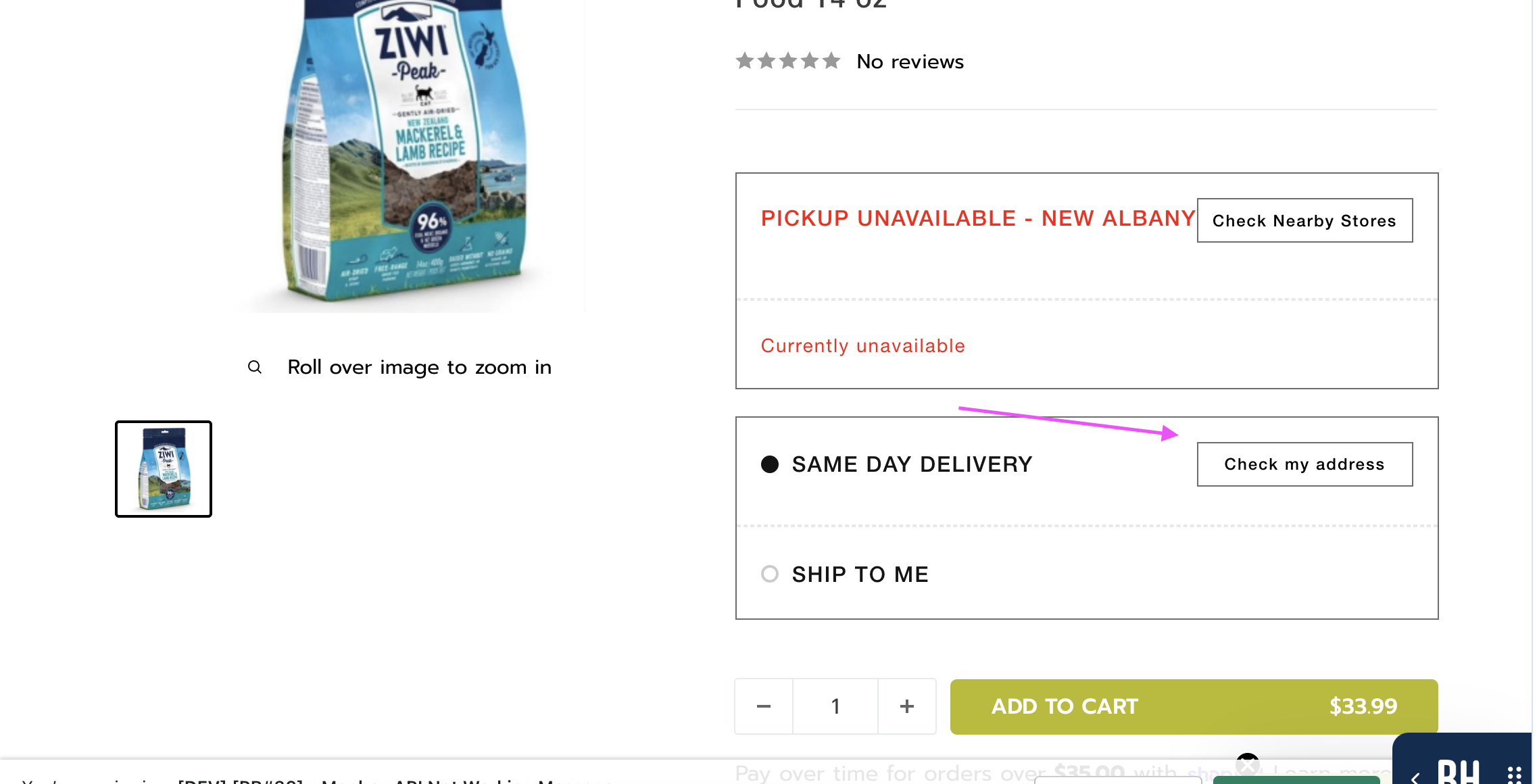This screenshot has height=784, width=1537.
Task: Click the Pickup Unavailable New Albany heading
Action: click(978, 218)
